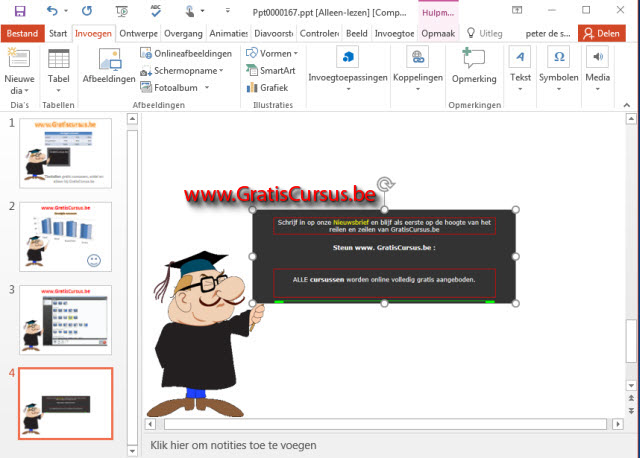
Task: Open the Schermopname menu
Action: (182, 71)
